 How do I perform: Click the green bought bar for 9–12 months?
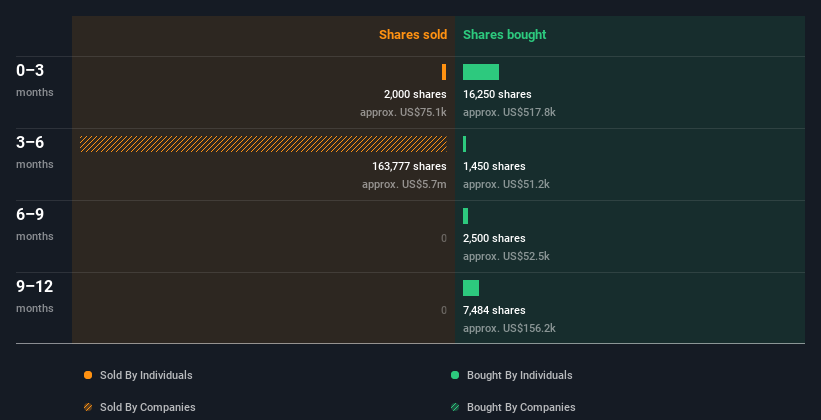(x=471, y=288)
